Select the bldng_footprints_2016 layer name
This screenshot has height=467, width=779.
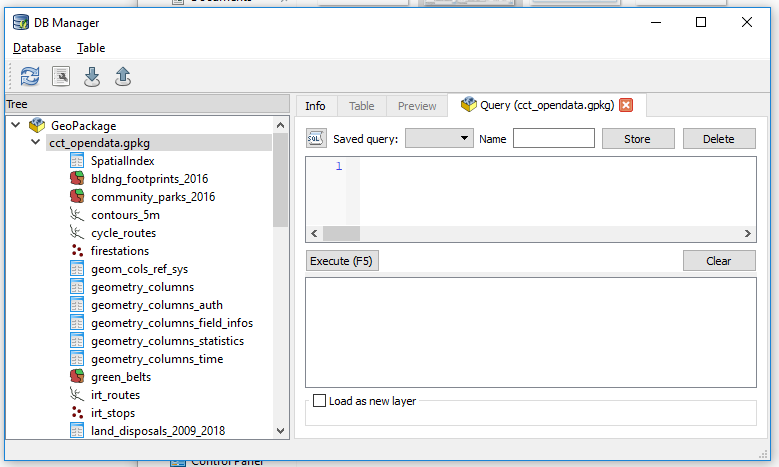(x=150, y=179)
